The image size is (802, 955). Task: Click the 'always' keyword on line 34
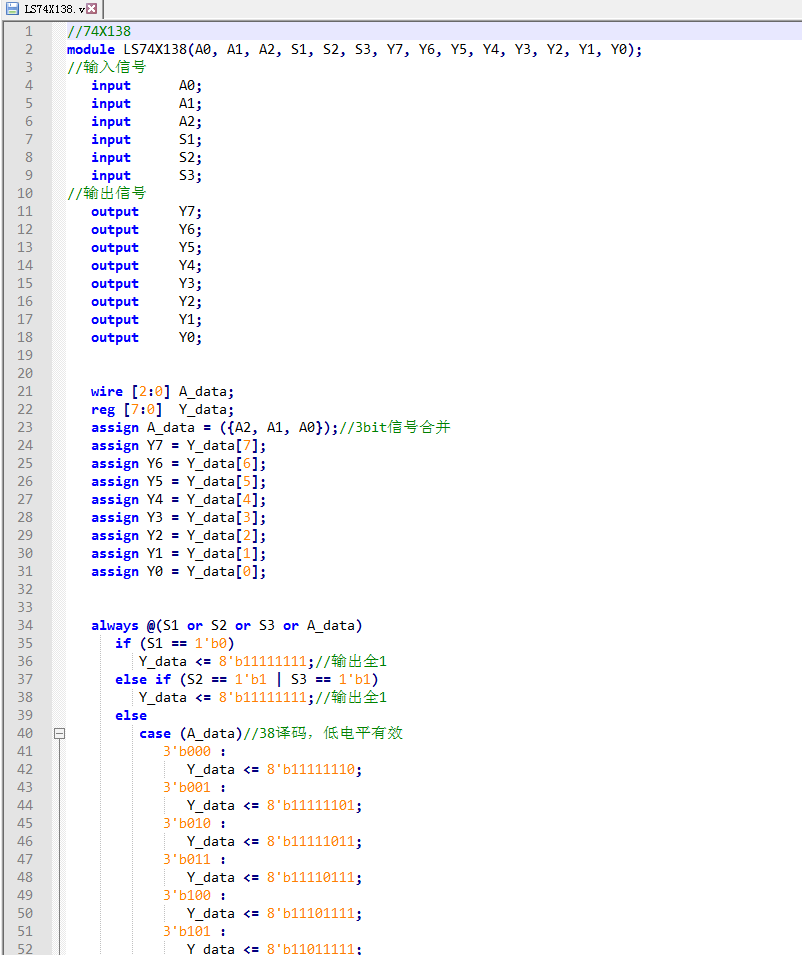[x=114, y=625]
